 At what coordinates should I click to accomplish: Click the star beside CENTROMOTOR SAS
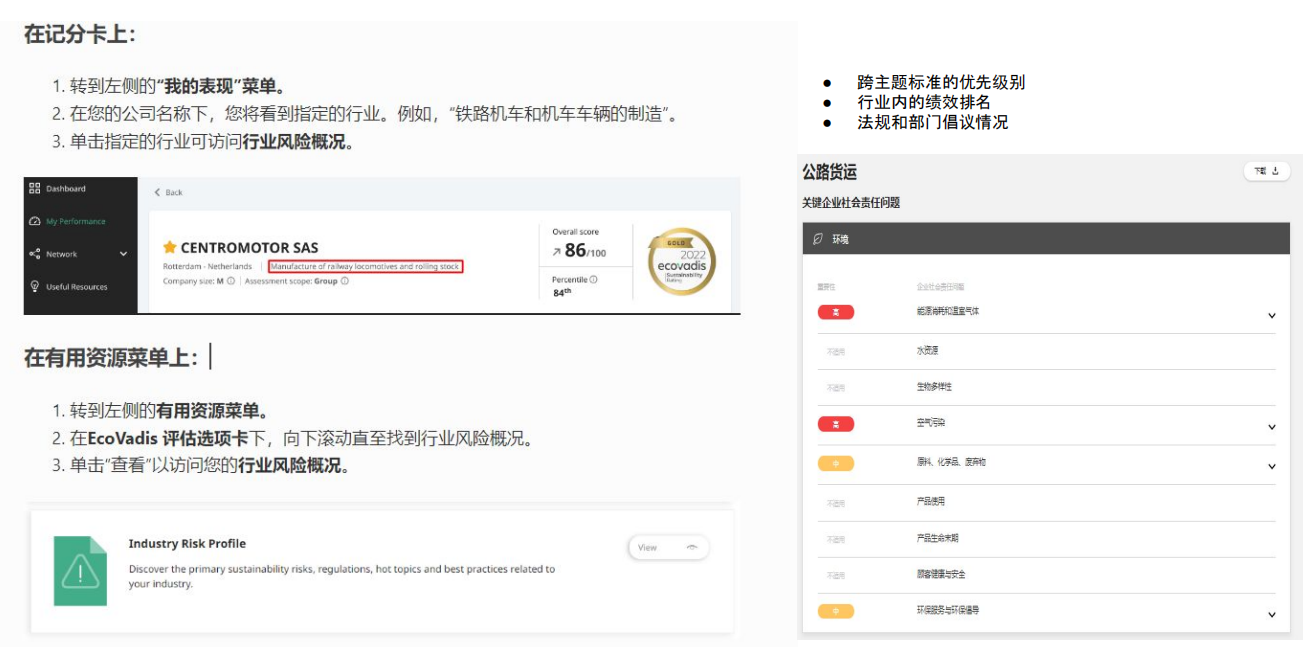point(169,248)
